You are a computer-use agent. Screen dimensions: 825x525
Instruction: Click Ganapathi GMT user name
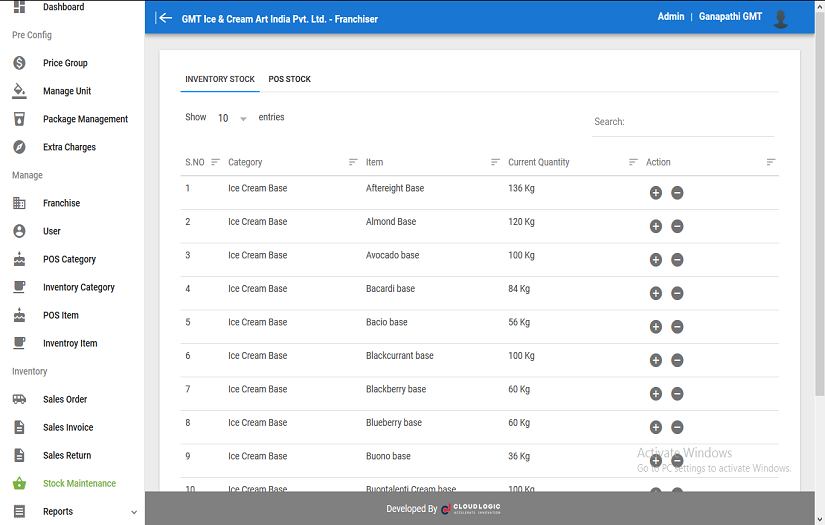730,17
